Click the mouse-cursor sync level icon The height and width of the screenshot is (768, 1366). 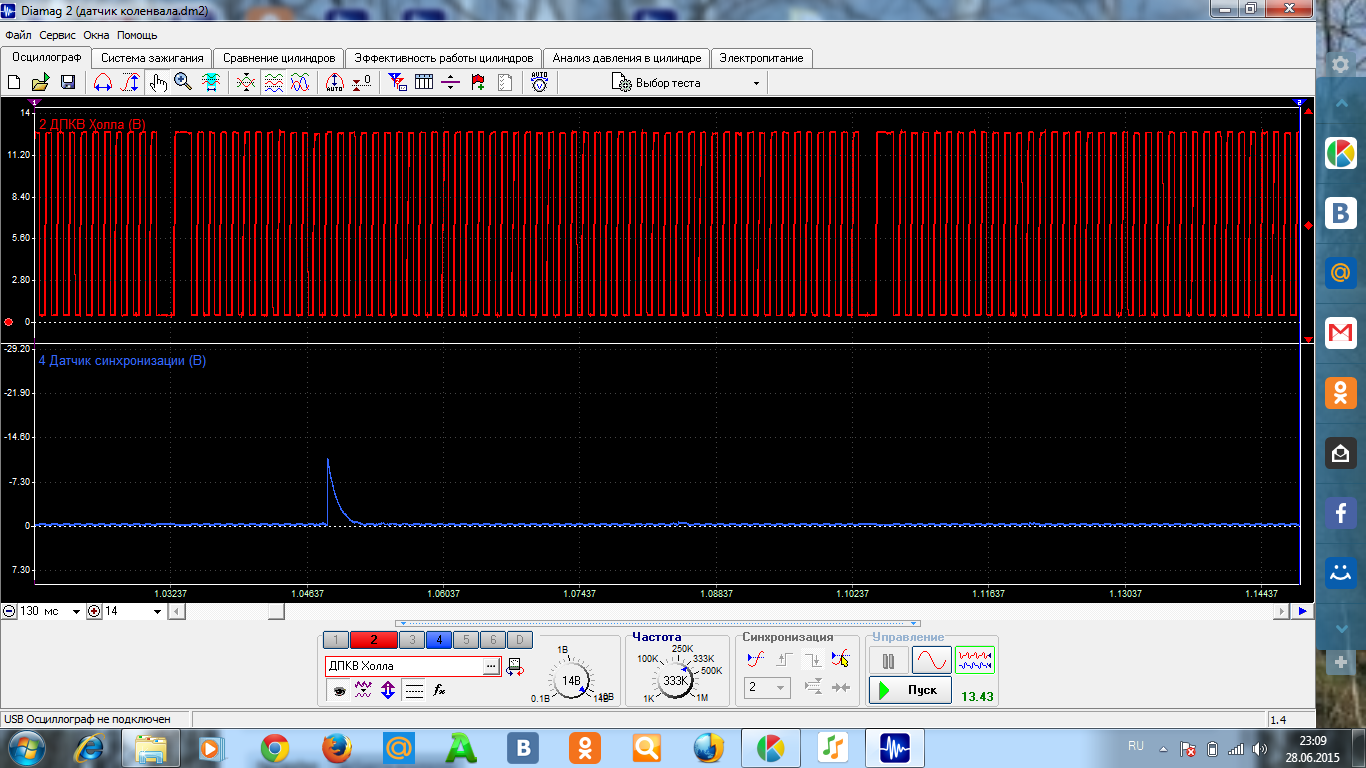coord(840,659)
